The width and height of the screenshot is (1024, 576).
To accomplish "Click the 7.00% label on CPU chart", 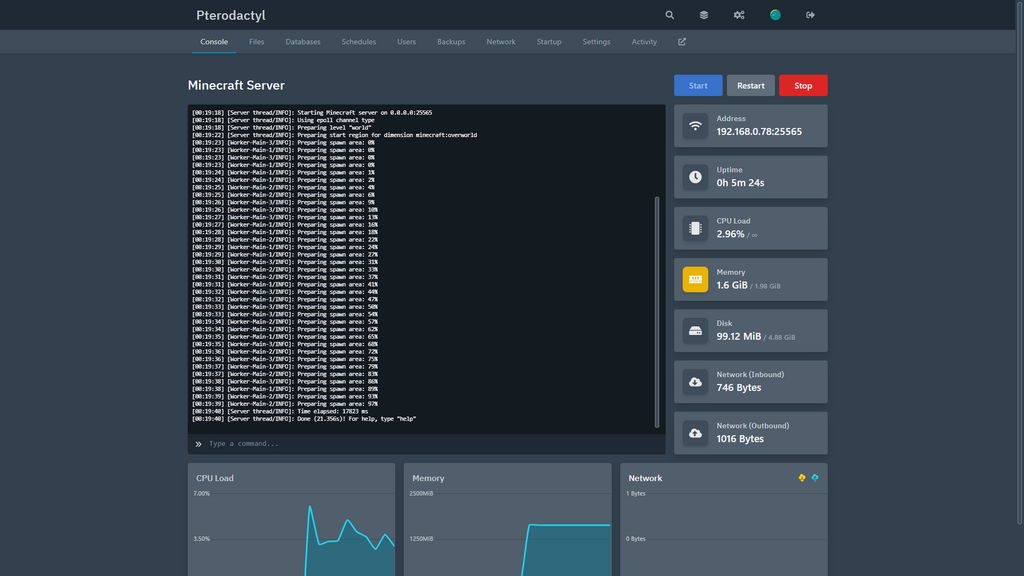I will click(x=201, y=494).
